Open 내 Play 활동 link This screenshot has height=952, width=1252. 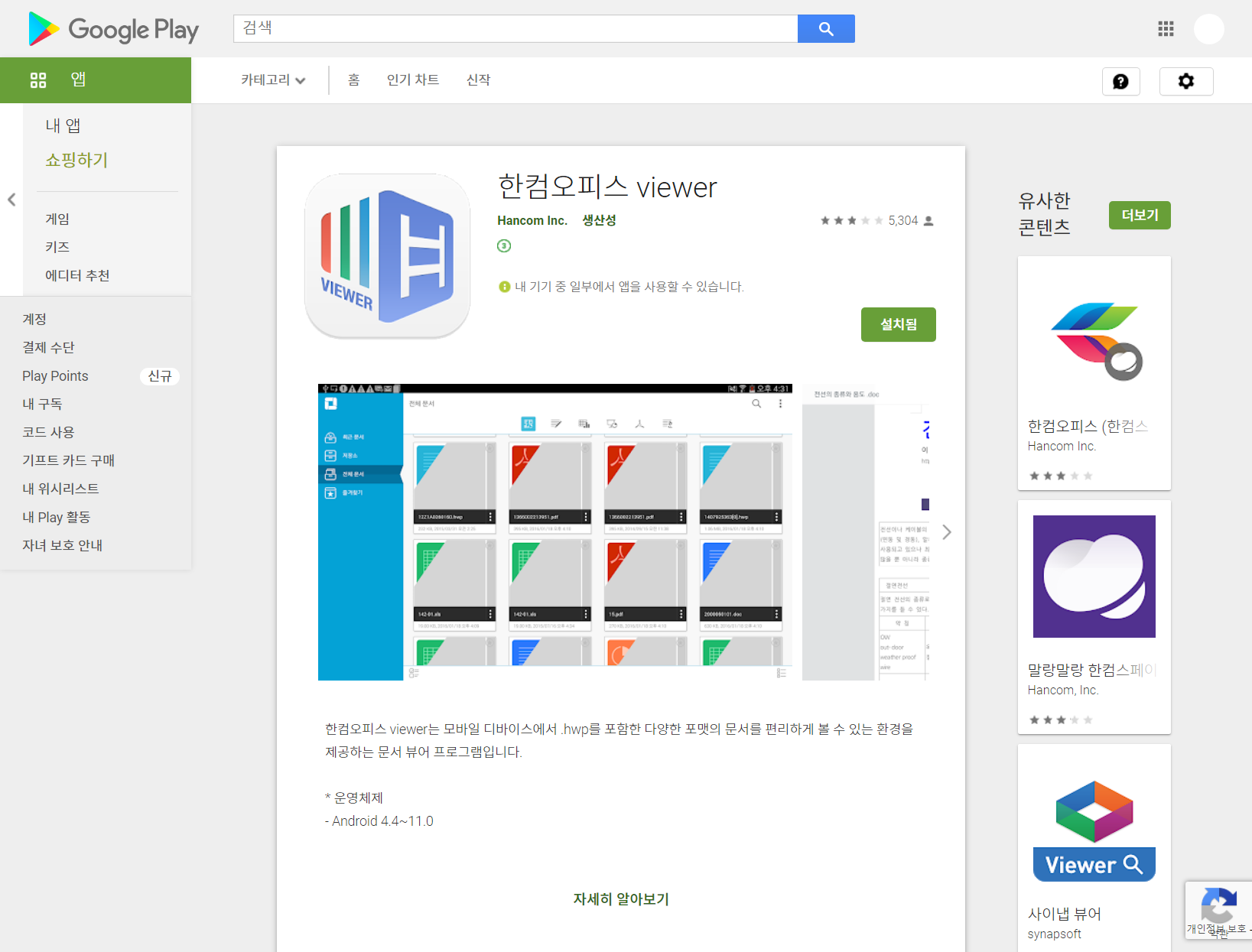click(x=56, y=517)
